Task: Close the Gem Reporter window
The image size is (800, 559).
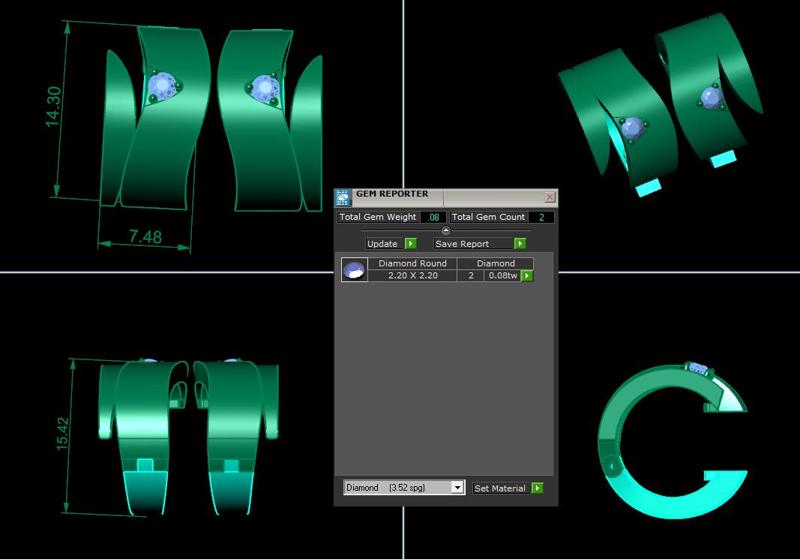Action: (549, 197)
